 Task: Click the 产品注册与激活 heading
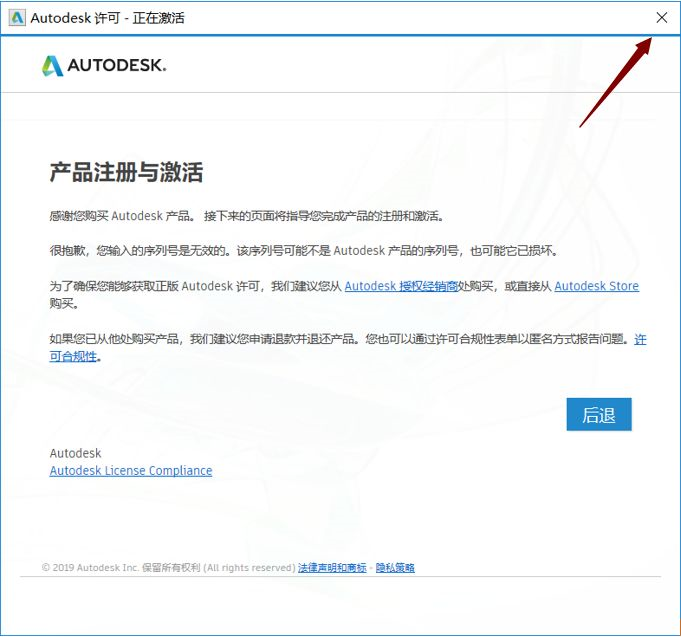click(x=126, y=172)
